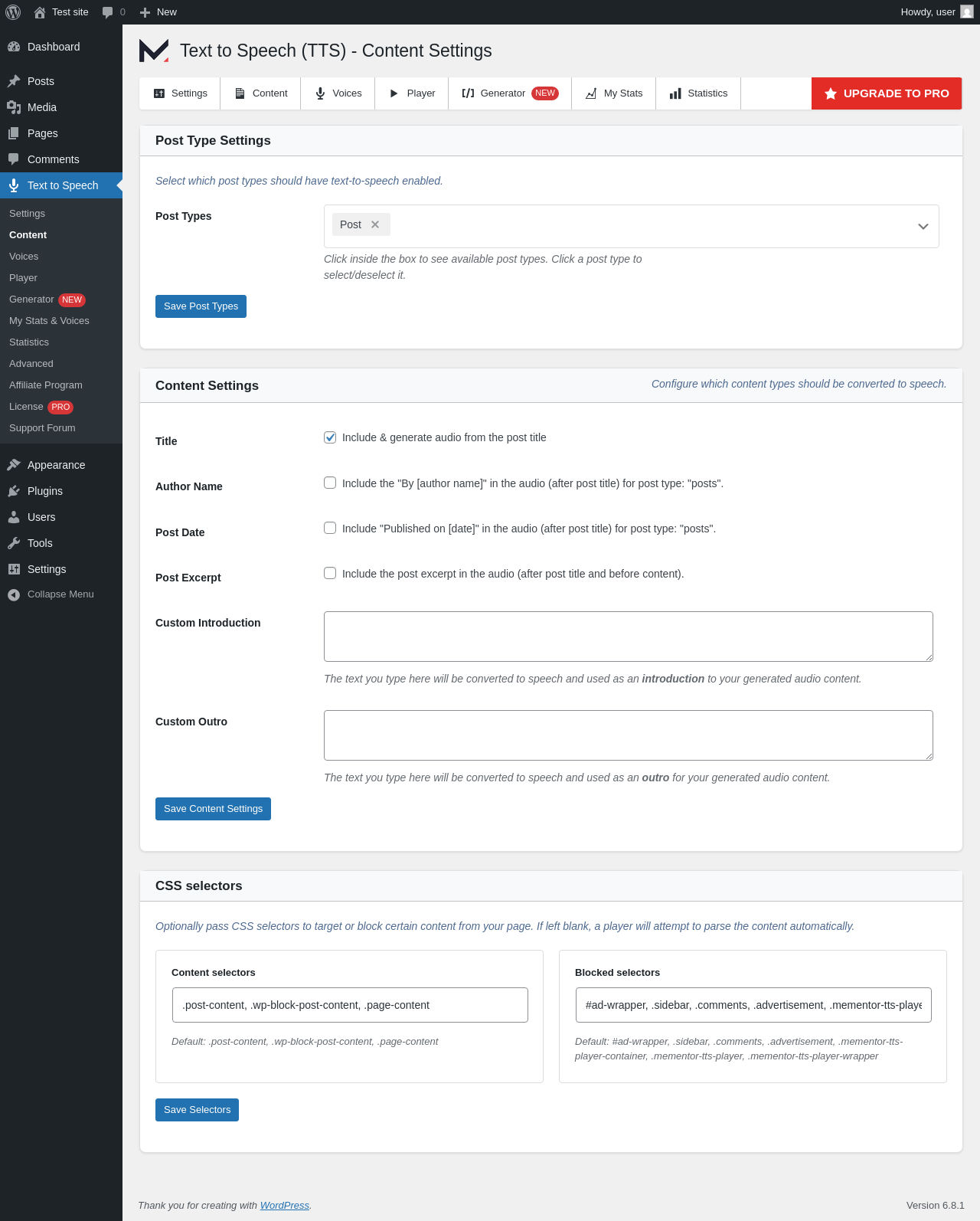Viewport: 980px width, 1221px height.
Task: Click Save Selectors button
Action: coord(197,1110)
